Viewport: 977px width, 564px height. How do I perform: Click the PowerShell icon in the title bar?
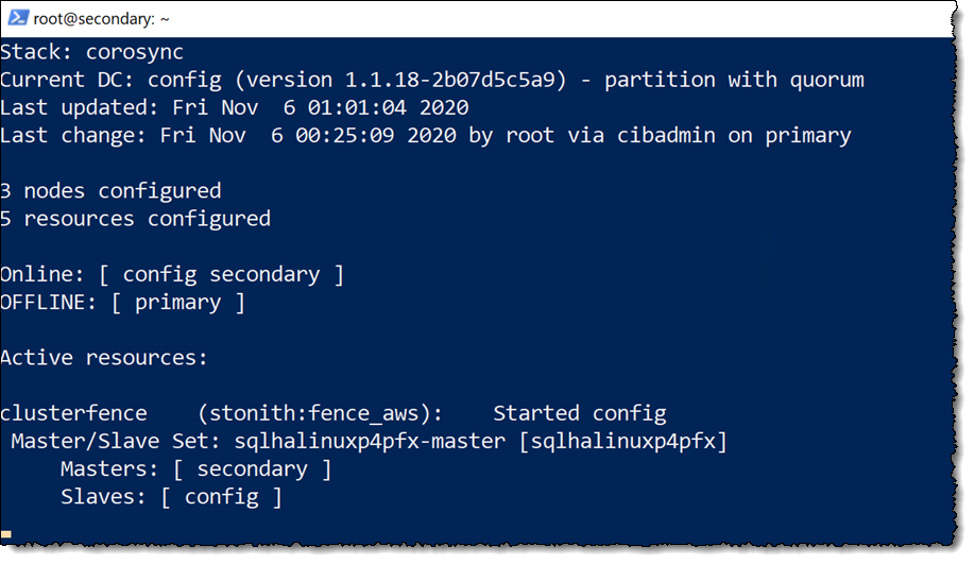[17, 17]
